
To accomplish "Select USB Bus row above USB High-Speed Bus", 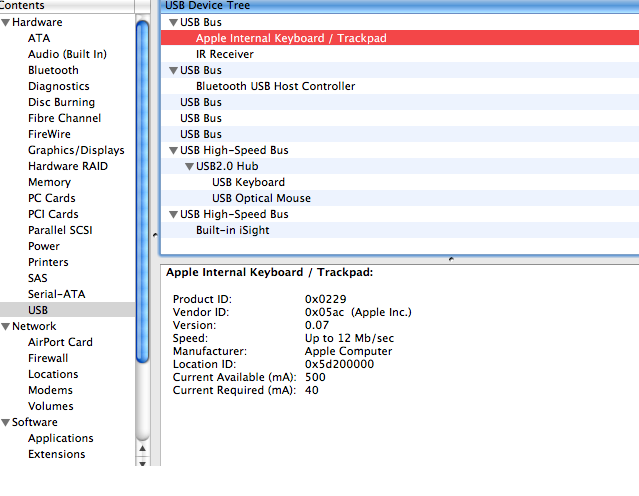I will coord(400,134).
